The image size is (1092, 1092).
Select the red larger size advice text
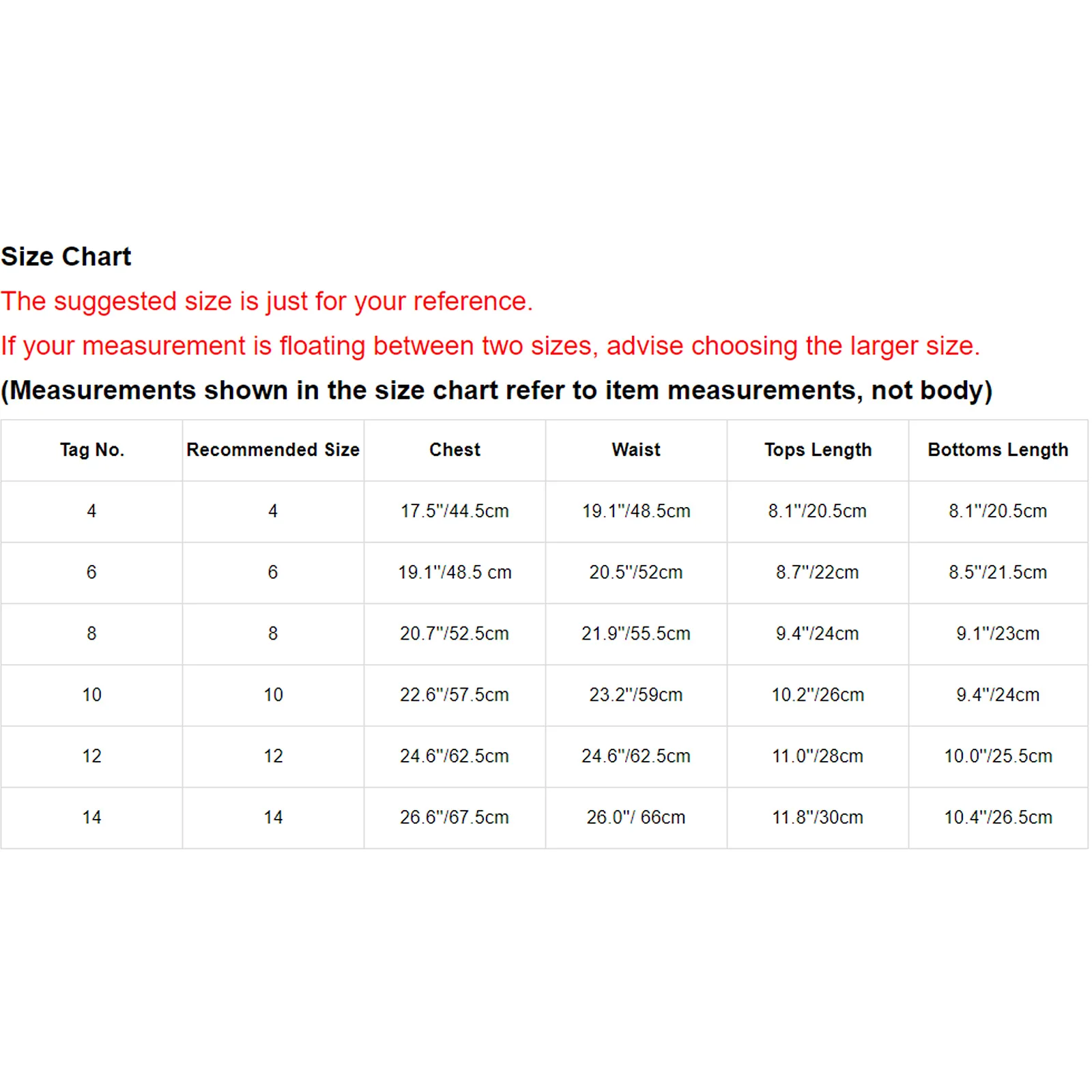490,346
